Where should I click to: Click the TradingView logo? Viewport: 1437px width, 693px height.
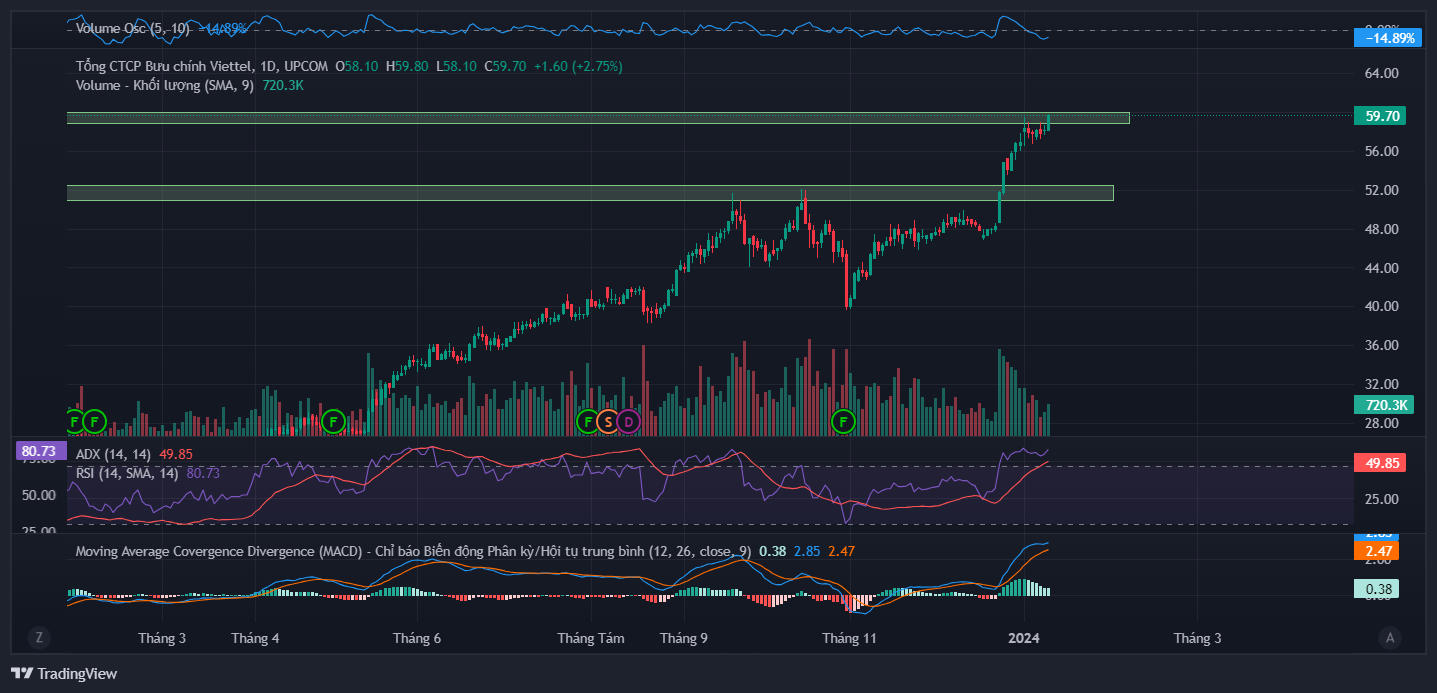pyautogui.click(x=64, y=674)
